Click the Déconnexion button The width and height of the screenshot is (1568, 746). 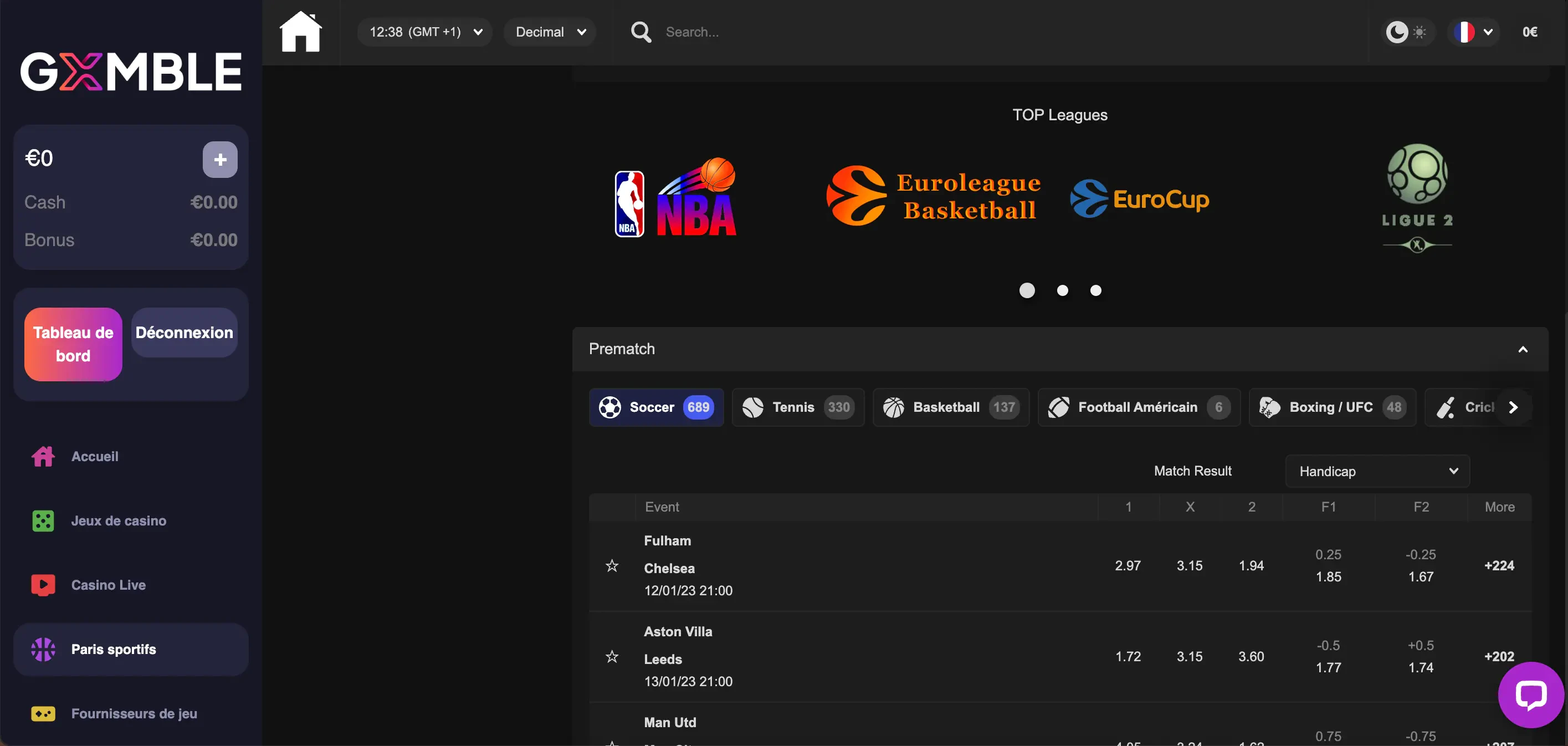click(x=184, y=333)
